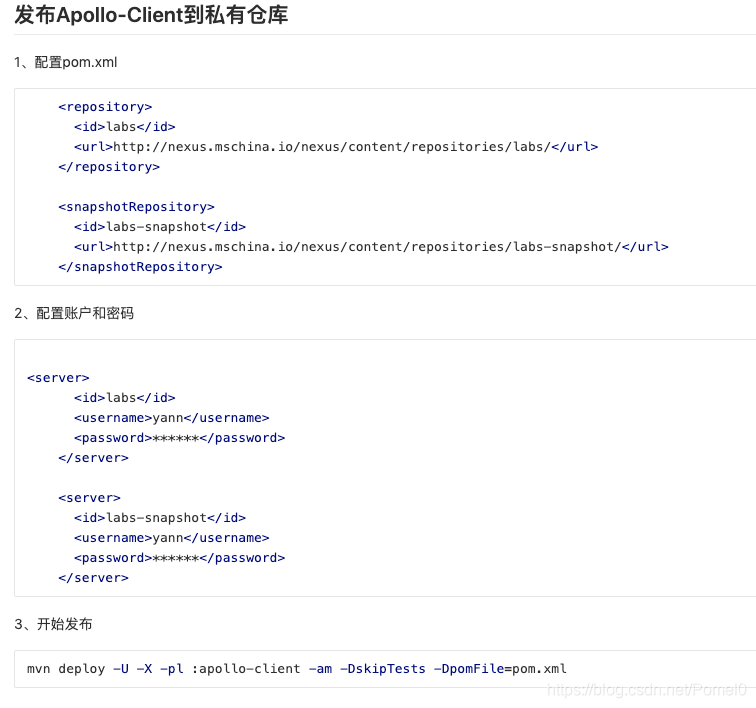This screenshot has width=756, height=708.
Task: Click the text 3、开始发布
Action: (53, 624)
